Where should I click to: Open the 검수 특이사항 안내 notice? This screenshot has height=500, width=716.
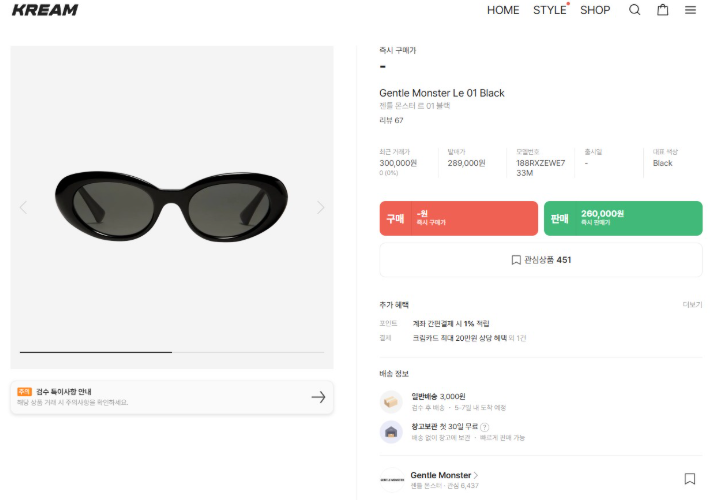click(172, 397)
